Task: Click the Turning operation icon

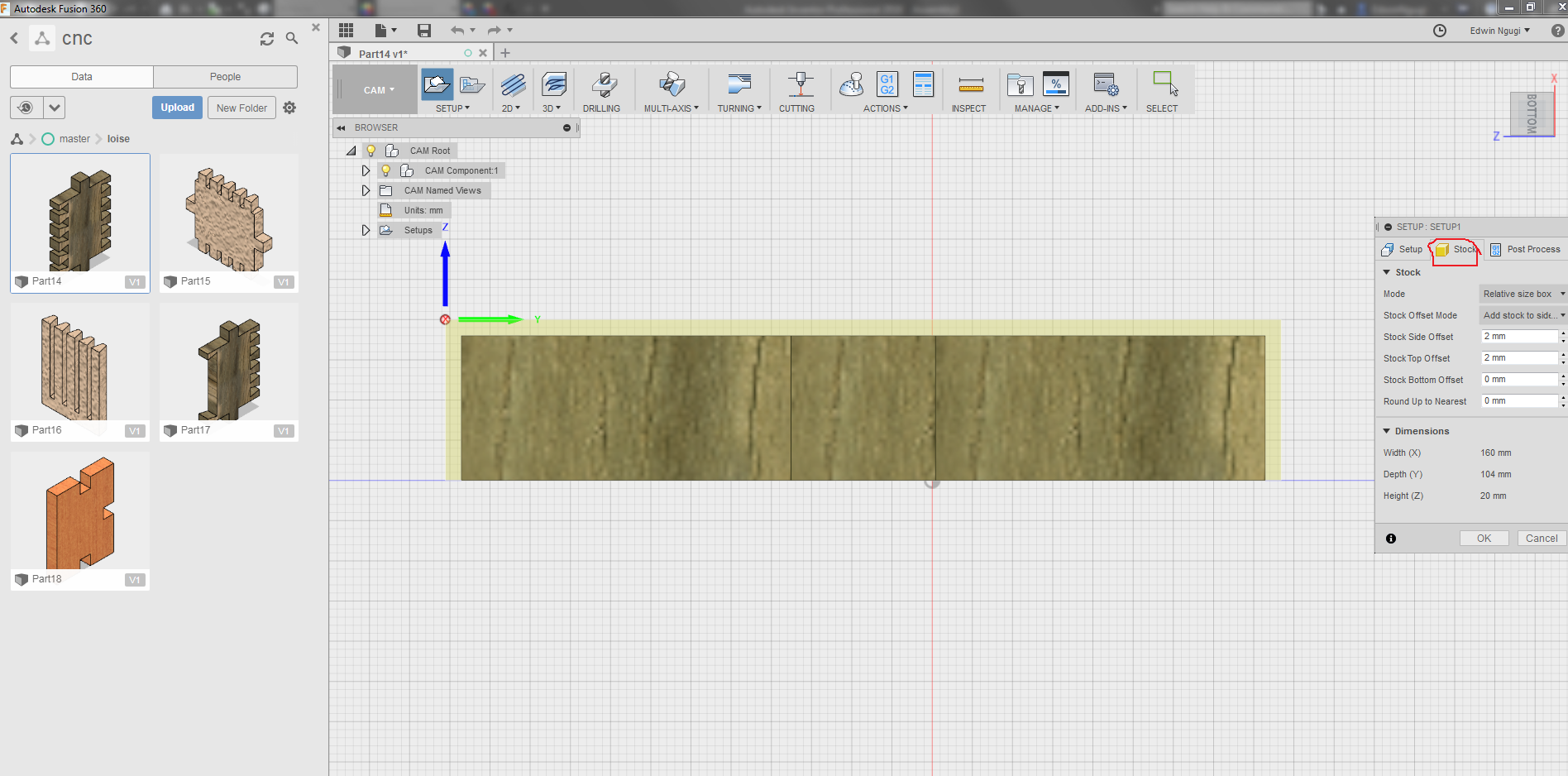Action: pyautogui.click(x=739, y=85)
